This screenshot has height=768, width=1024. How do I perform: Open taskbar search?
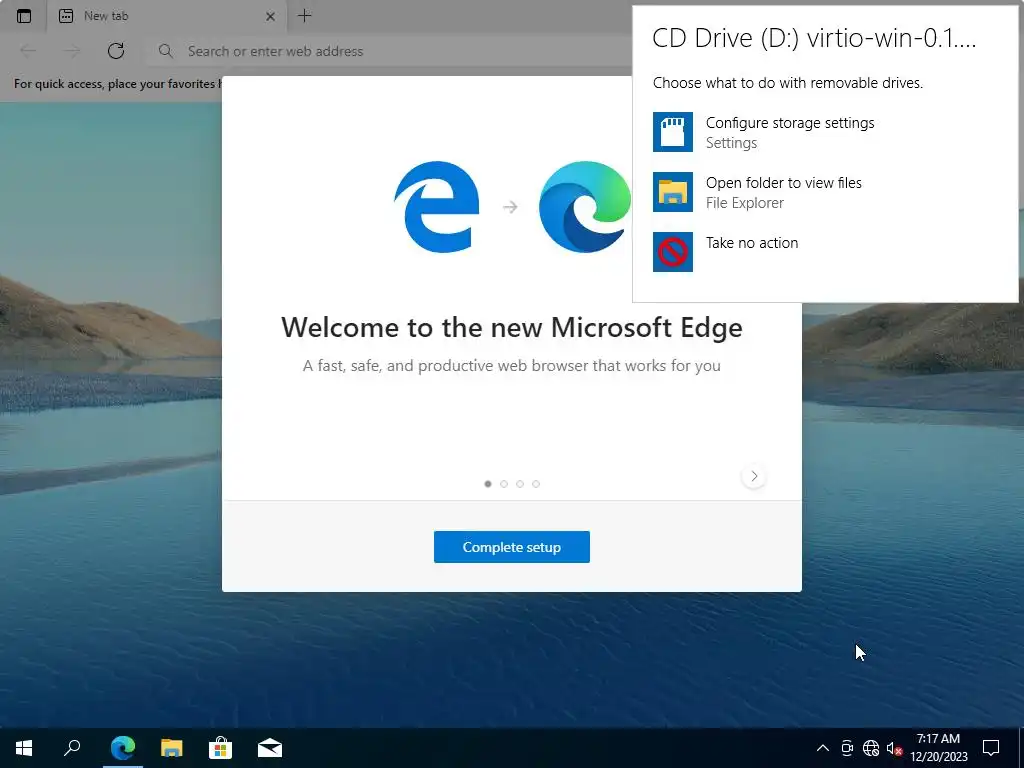72,748
